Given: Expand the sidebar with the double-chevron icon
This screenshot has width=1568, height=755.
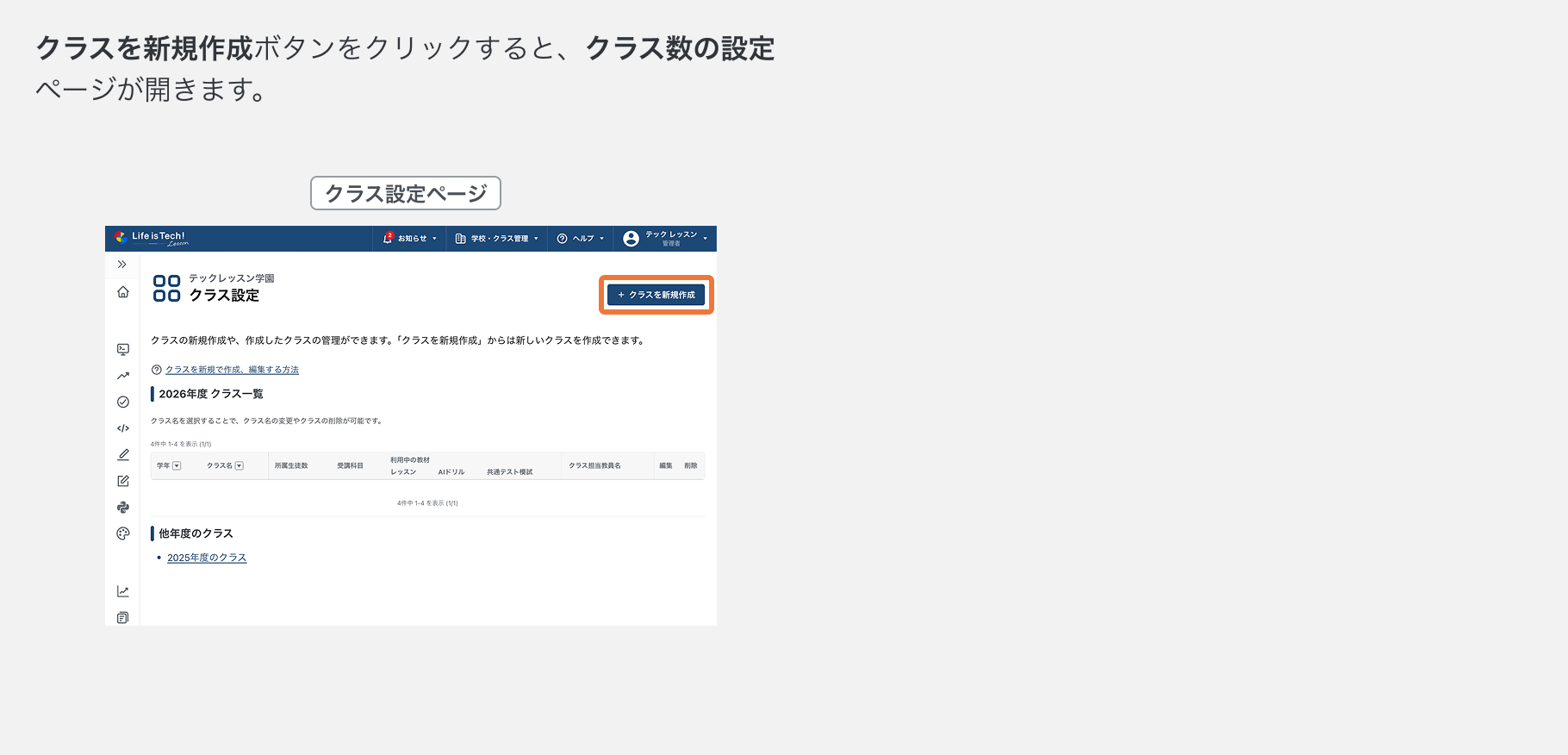Looking at the screenshot, I should pos(122,265).
